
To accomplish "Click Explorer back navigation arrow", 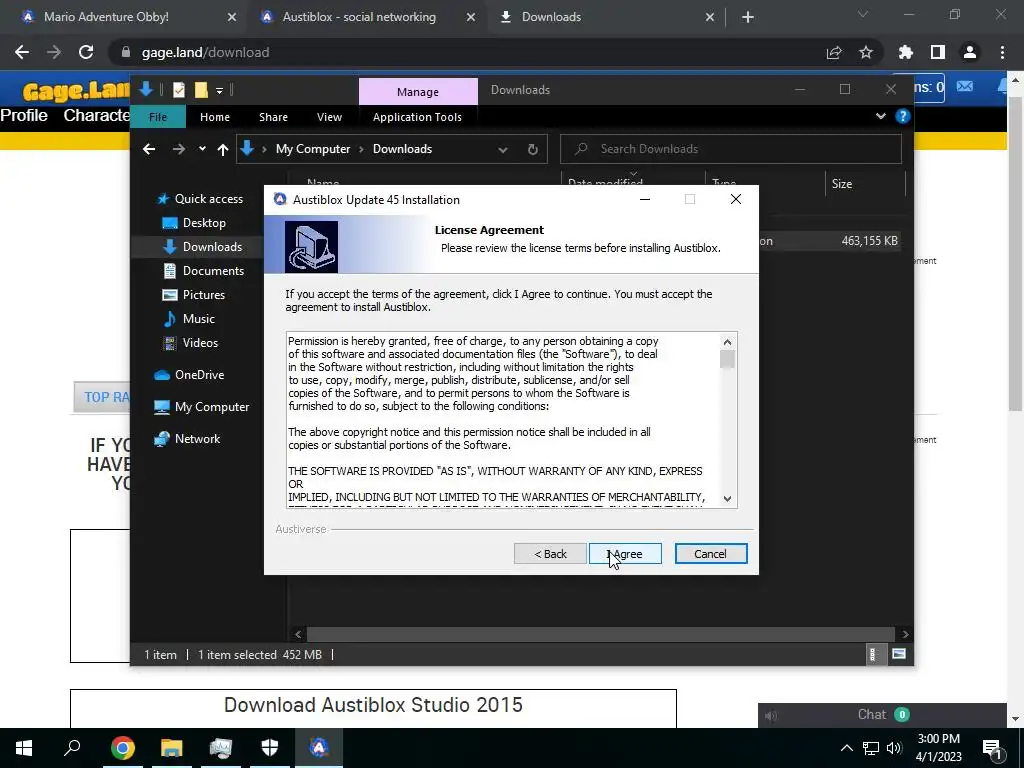I will pos(149,150).
